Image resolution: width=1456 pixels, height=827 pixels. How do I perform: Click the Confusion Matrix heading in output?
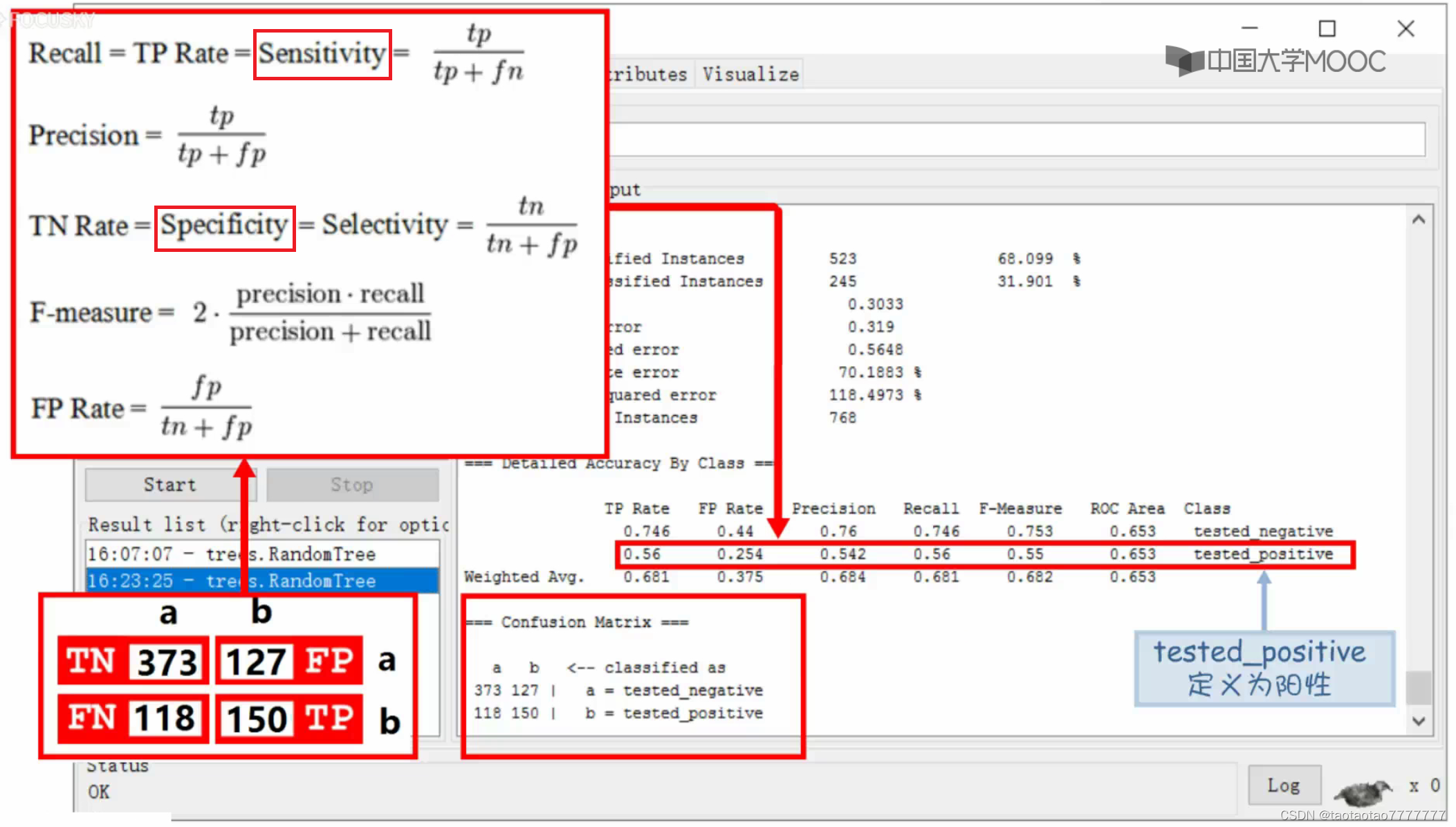[x=576, y=622]
